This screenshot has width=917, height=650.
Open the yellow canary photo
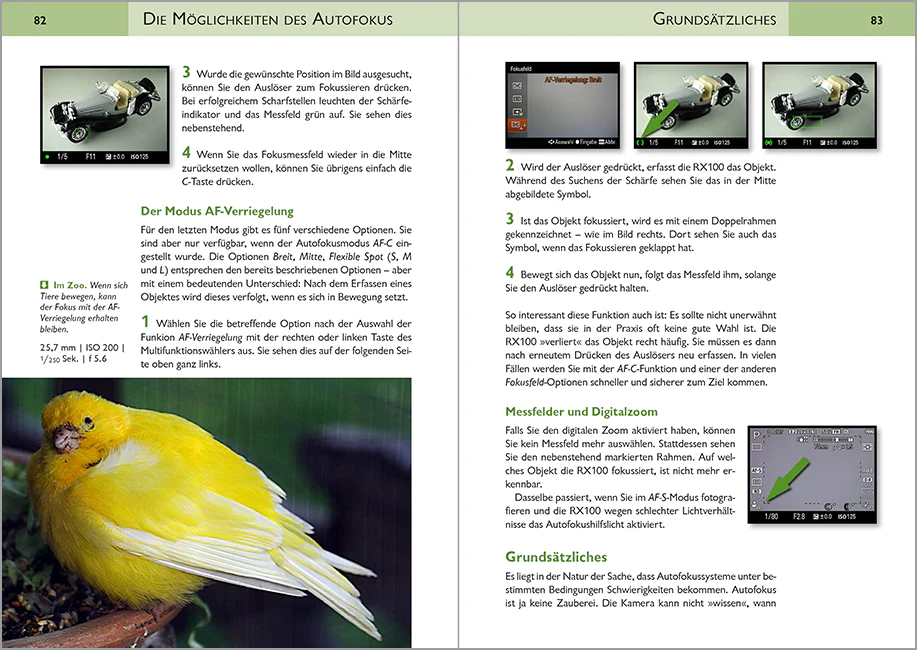pyautogui.click(x=206, y=512)
